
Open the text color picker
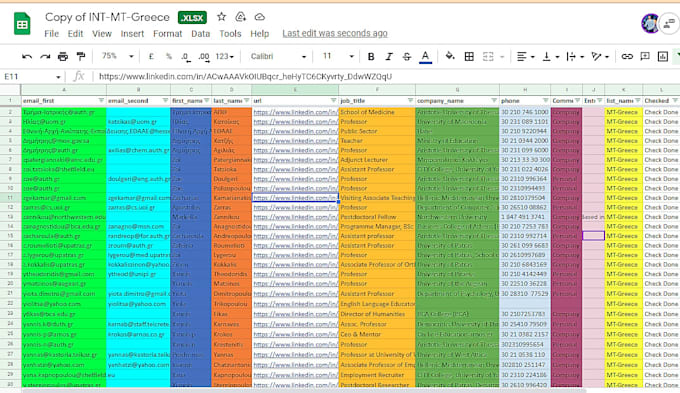[x=425, y=56]
